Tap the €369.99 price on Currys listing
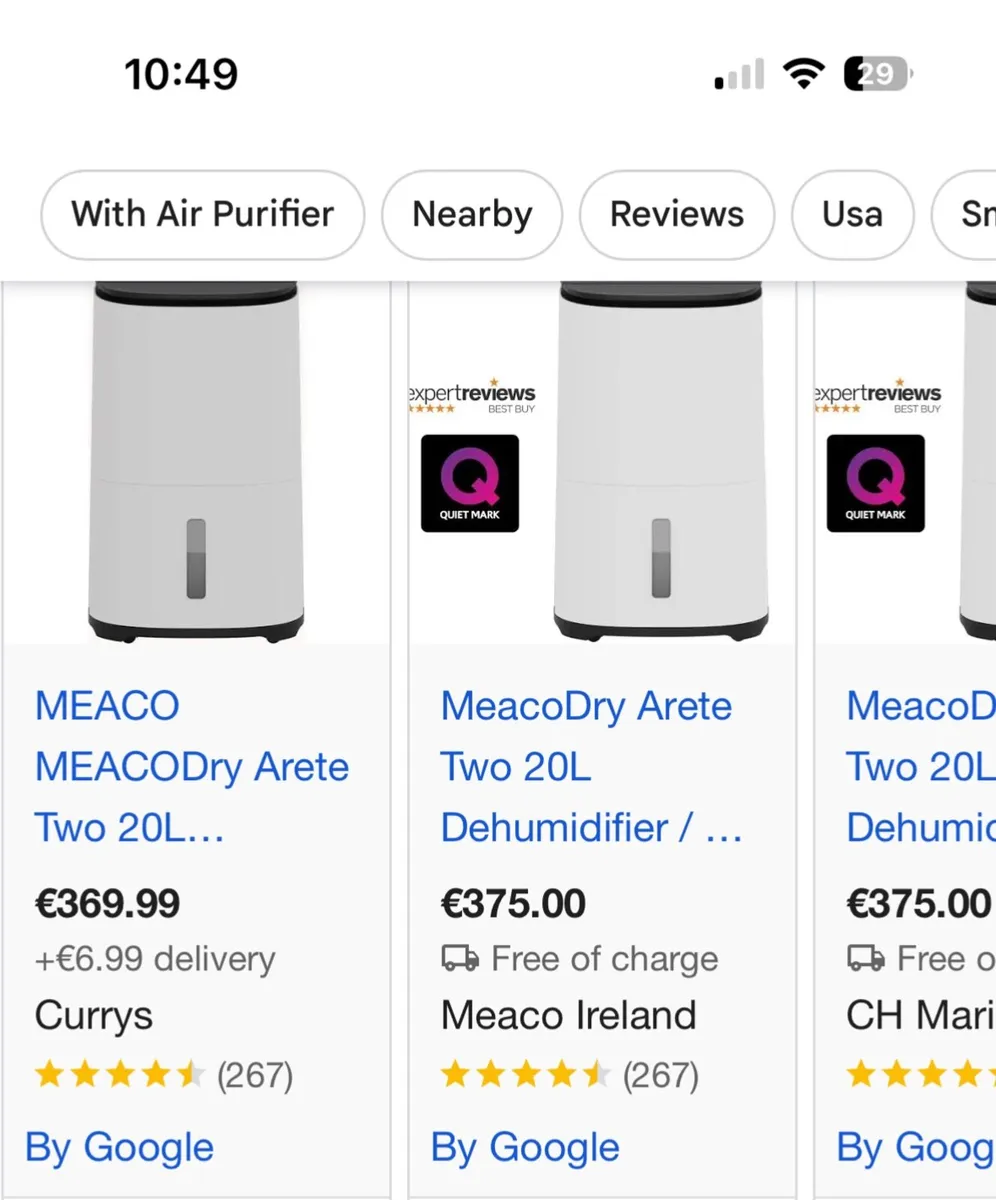996x1200 pixels. coord(107,904)
